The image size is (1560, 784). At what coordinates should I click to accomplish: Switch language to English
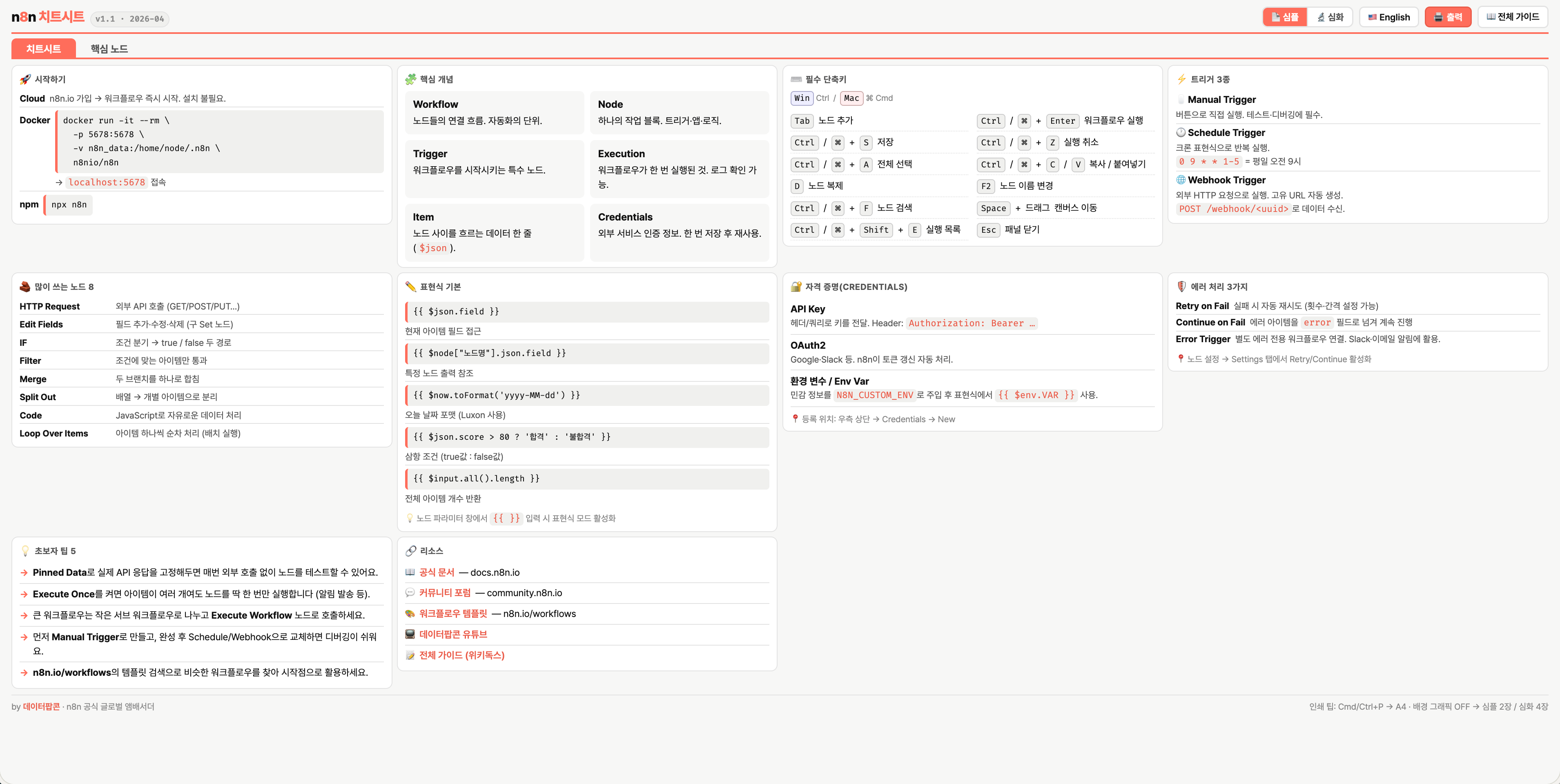point(1388,17)
